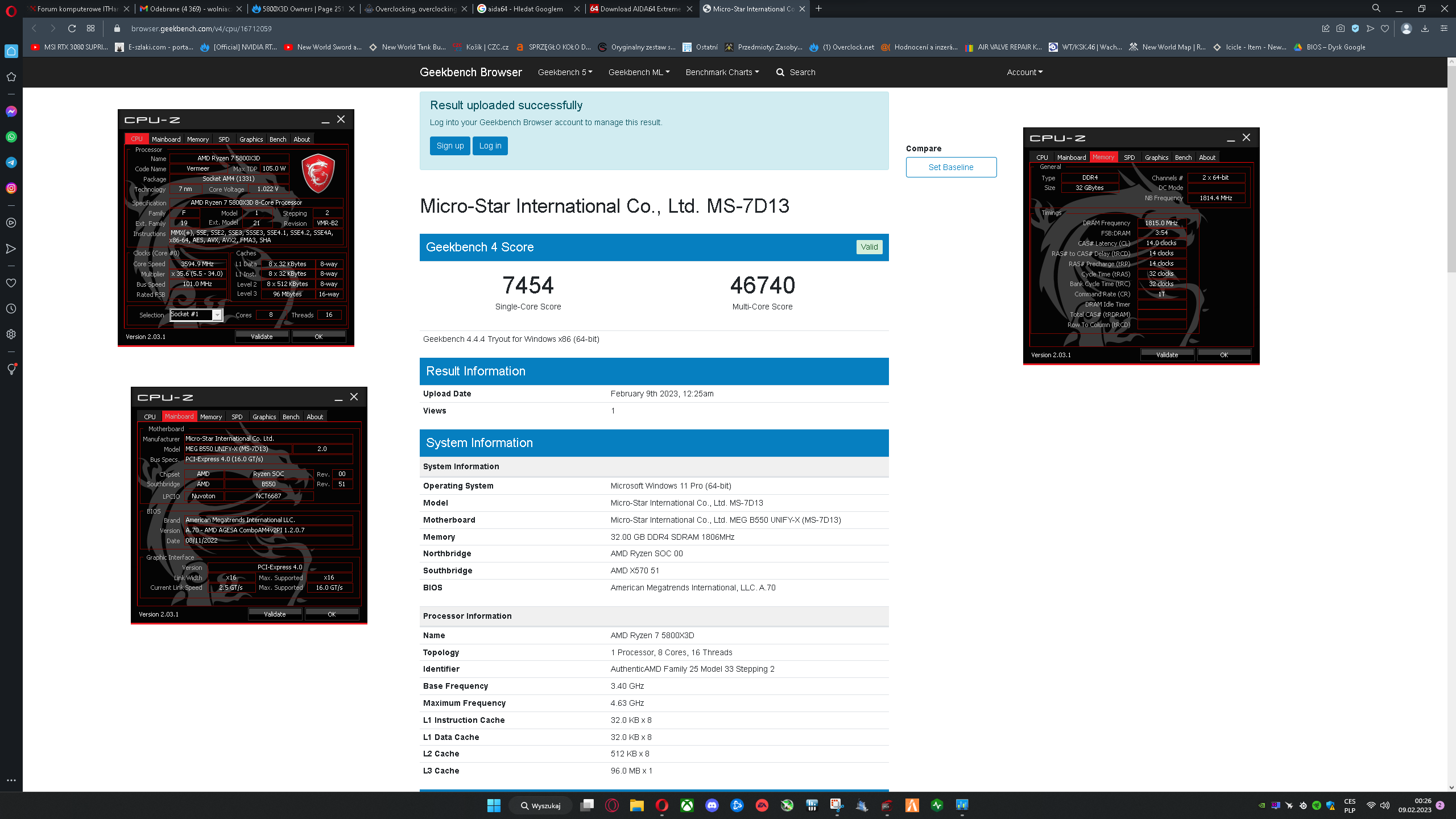The image size is (1456, 819).
Task: Reload the Geekbench page
Action: (x=72, y=28)
